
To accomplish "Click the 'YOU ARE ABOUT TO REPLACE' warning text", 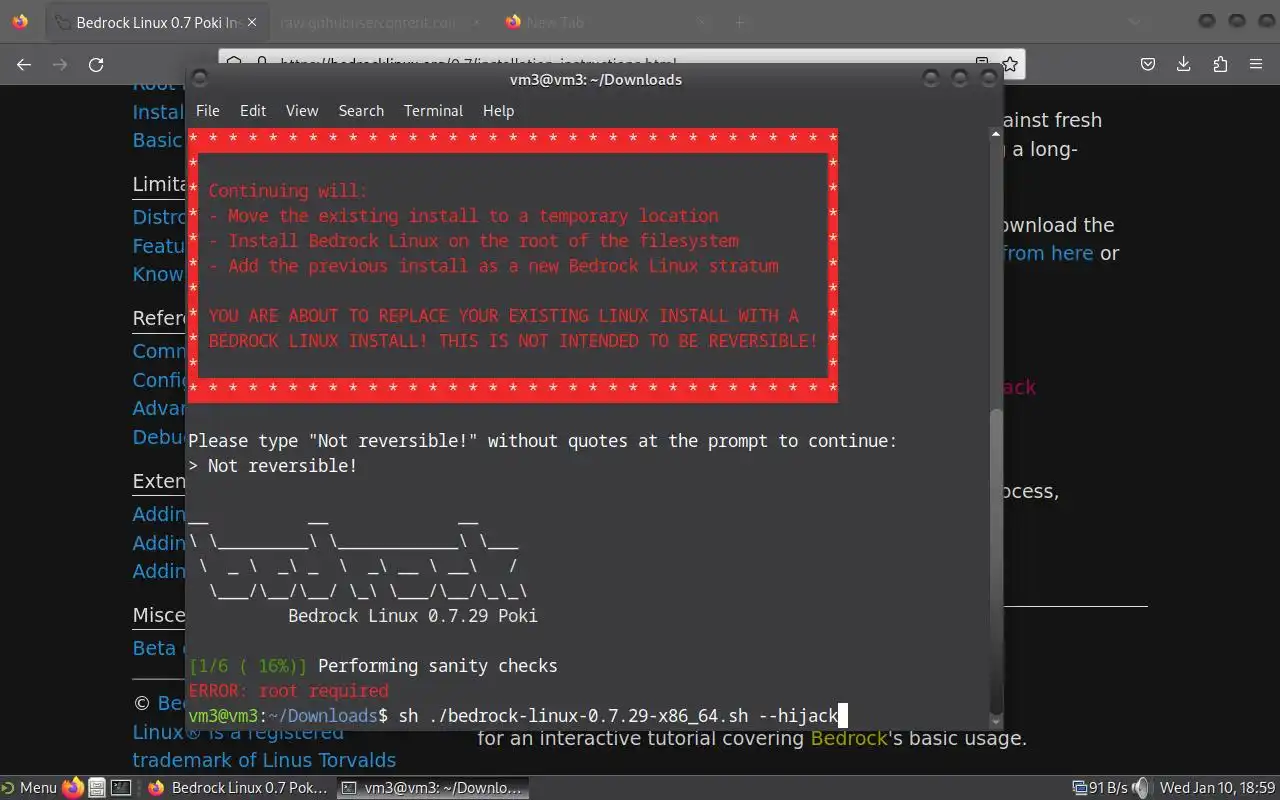I will tap(504, 316).
